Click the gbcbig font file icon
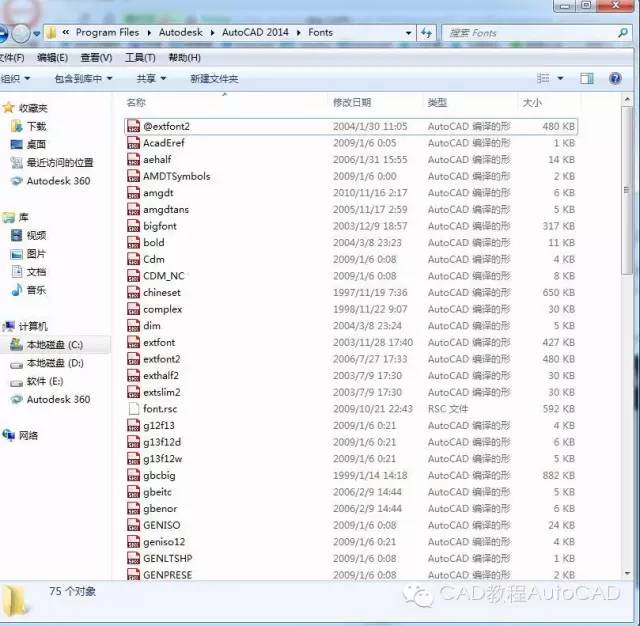This screenshot has height=626, width=640. 133,475
